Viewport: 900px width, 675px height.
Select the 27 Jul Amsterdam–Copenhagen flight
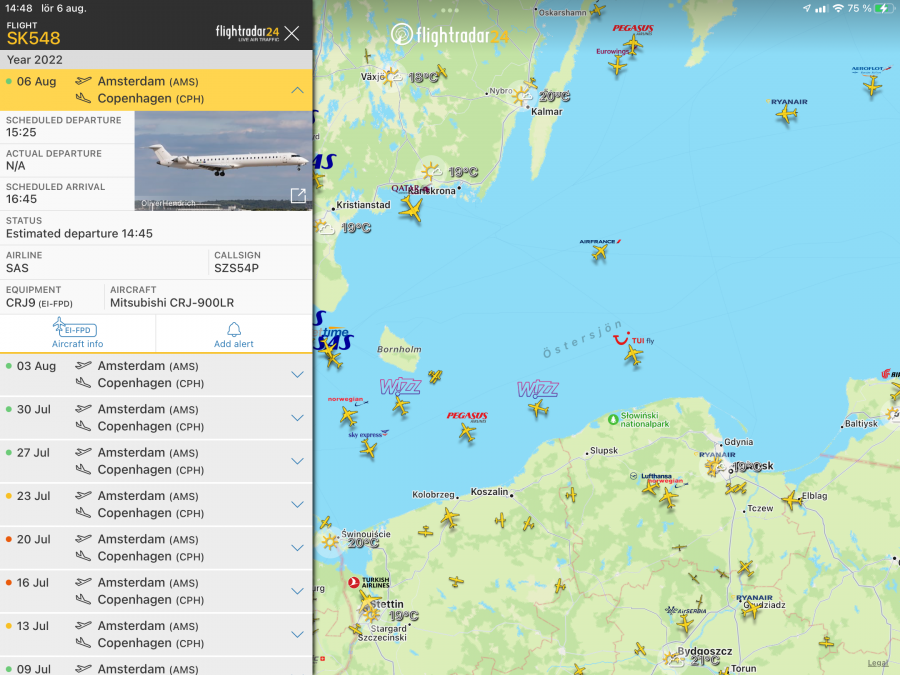[150, 461]
